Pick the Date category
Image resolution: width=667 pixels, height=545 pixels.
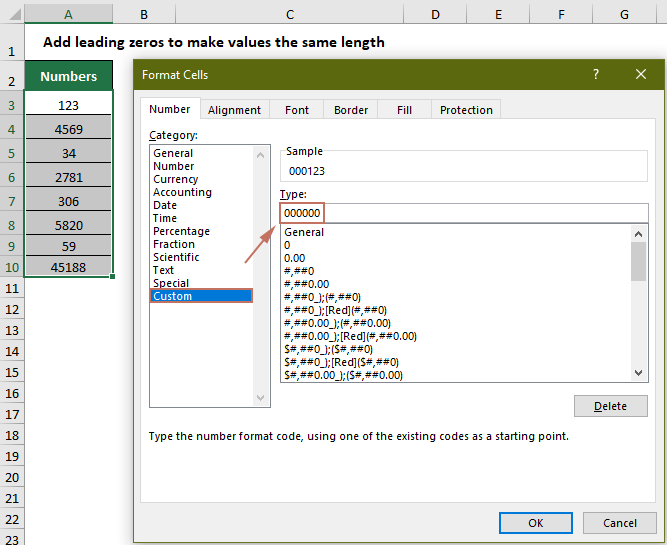click(165, 205)
